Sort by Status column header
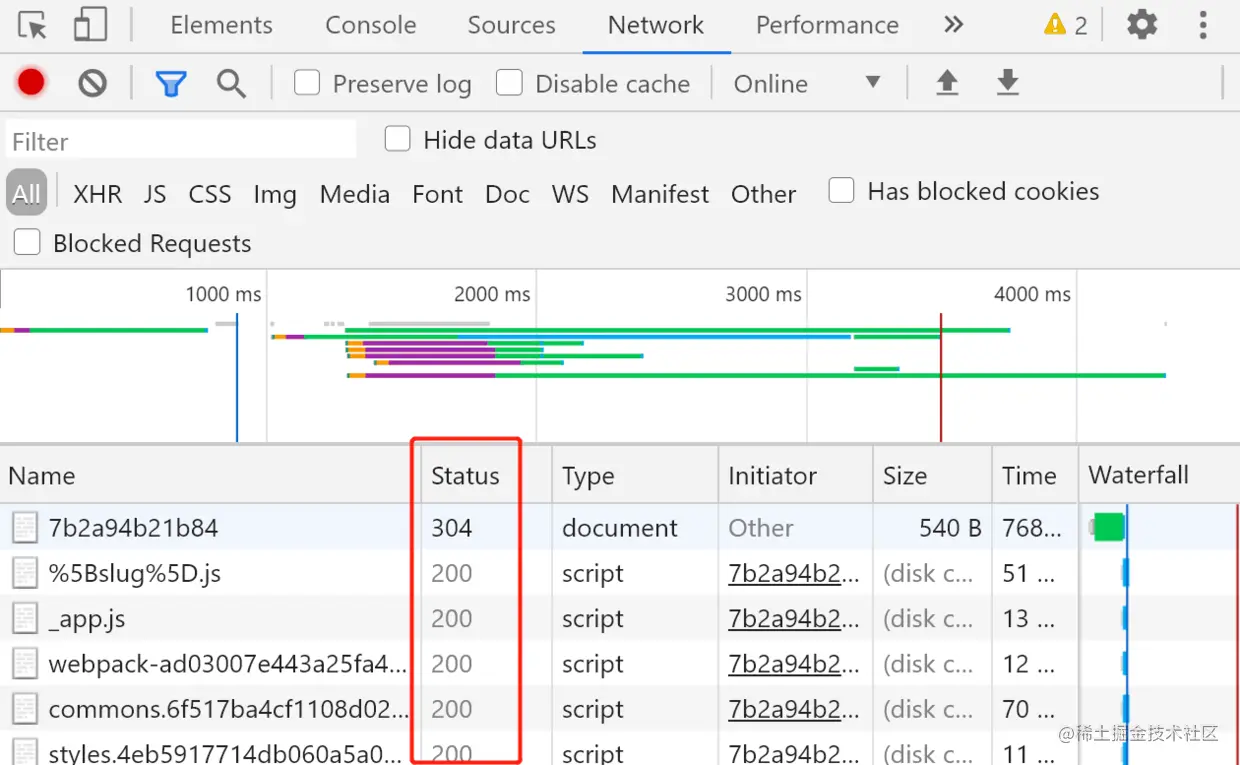This screenshot has height=765, width=1240. (486, 476)
